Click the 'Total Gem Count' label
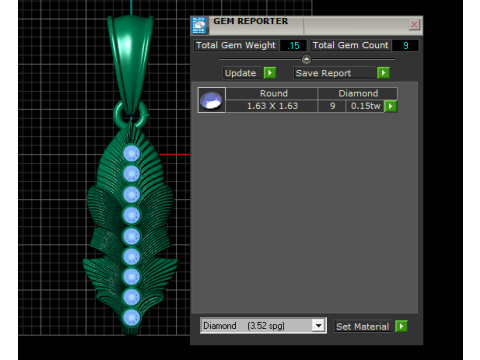This screenshot has height=360, width=480. pos(351,45)
